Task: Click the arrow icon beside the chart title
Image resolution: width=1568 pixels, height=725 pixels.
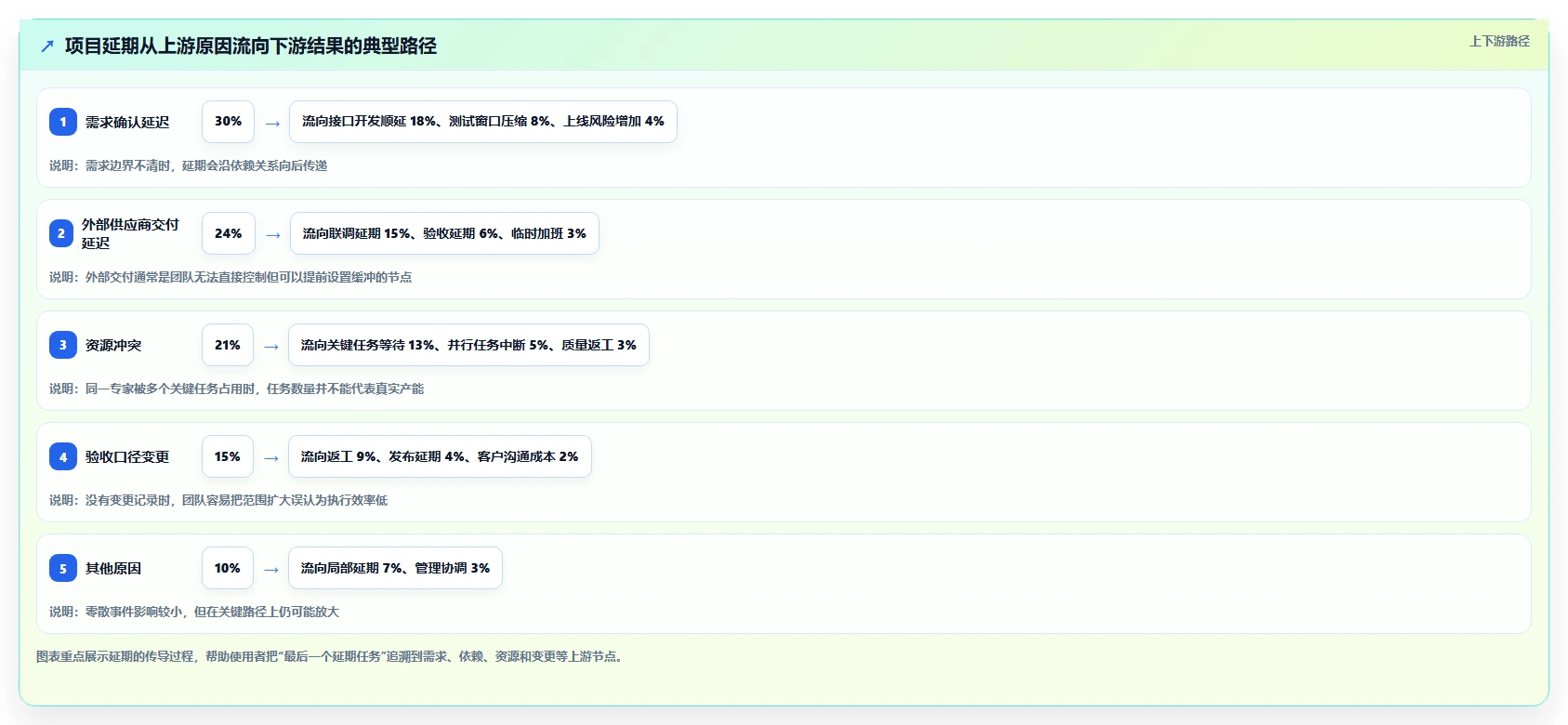Action: click(x=47, y=46)
